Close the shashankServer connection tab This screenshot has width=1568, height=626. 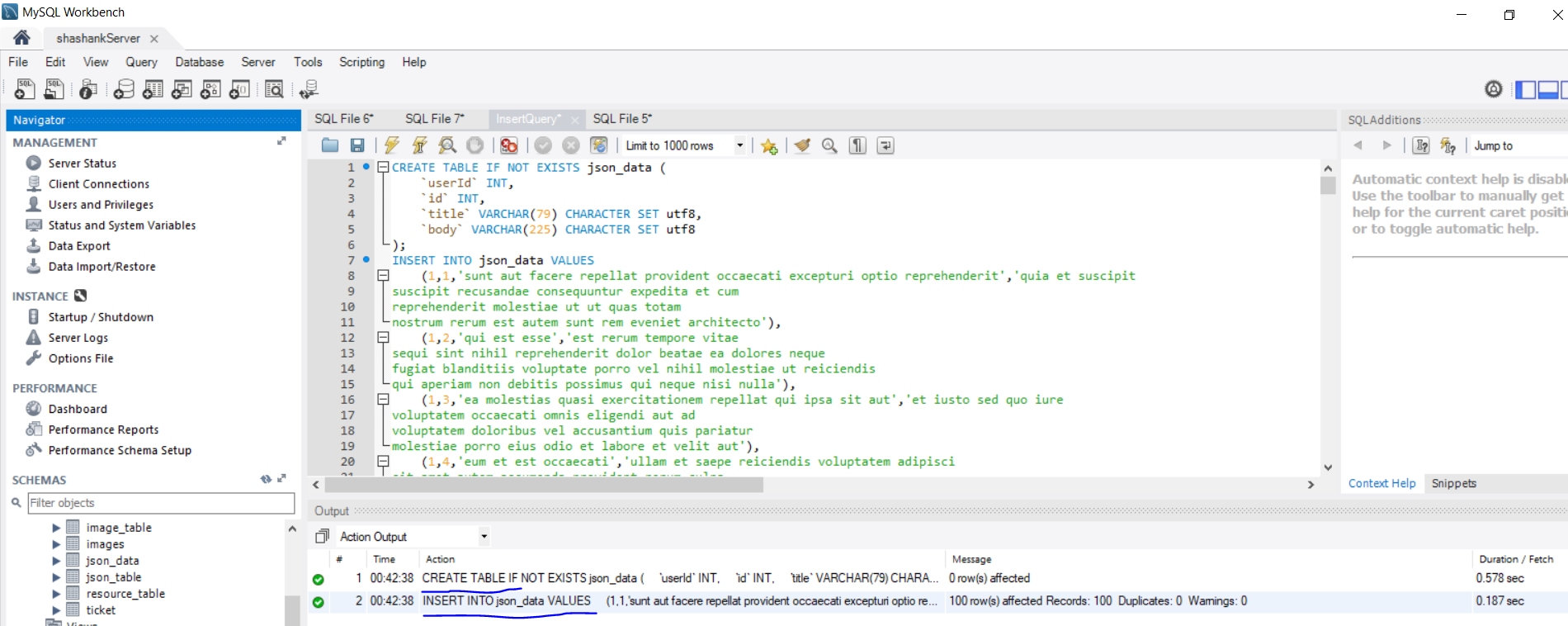coord(154,39)
